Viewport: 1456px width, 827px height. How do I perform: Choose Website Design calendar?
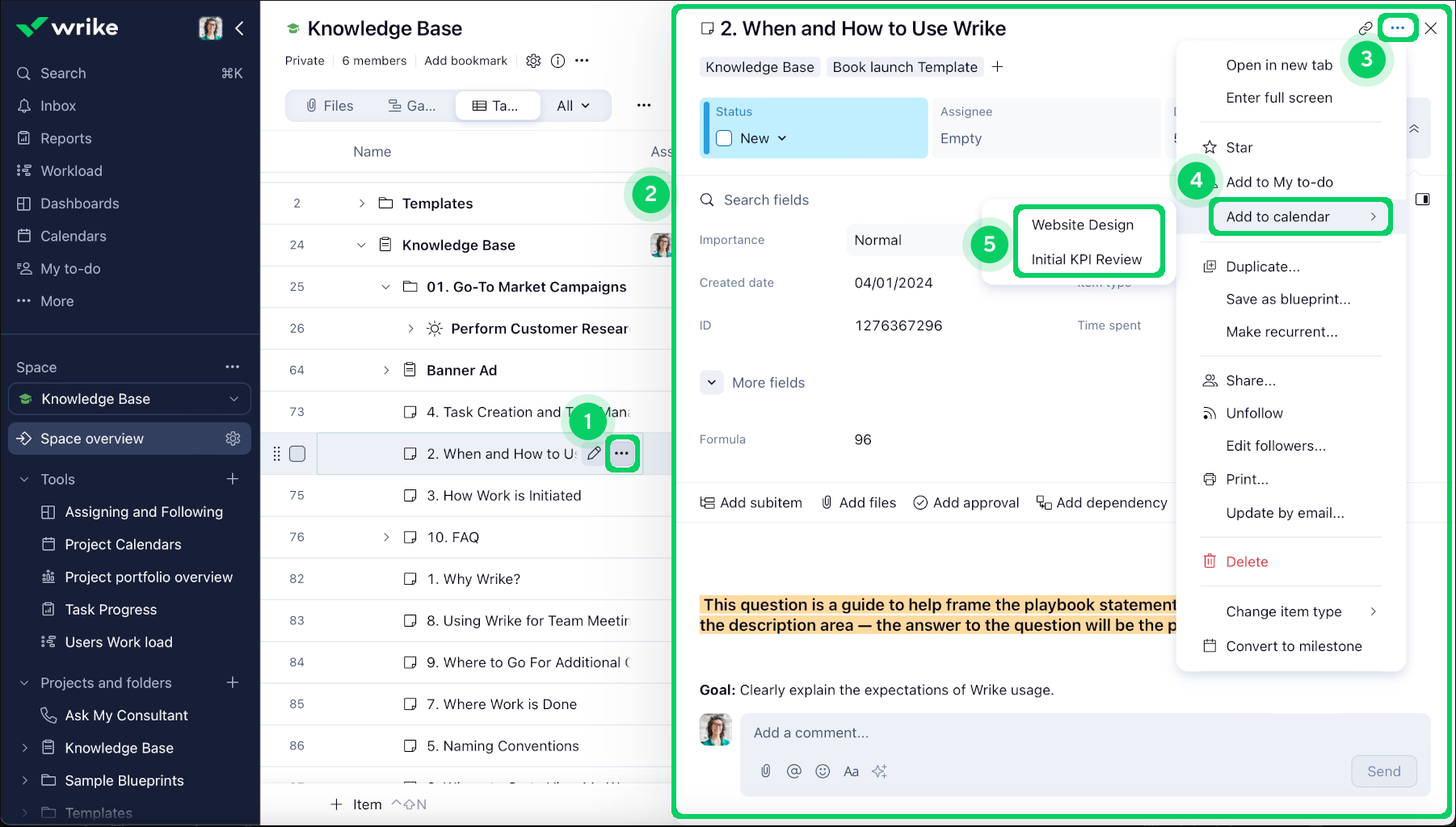(x=1083, y=225)
